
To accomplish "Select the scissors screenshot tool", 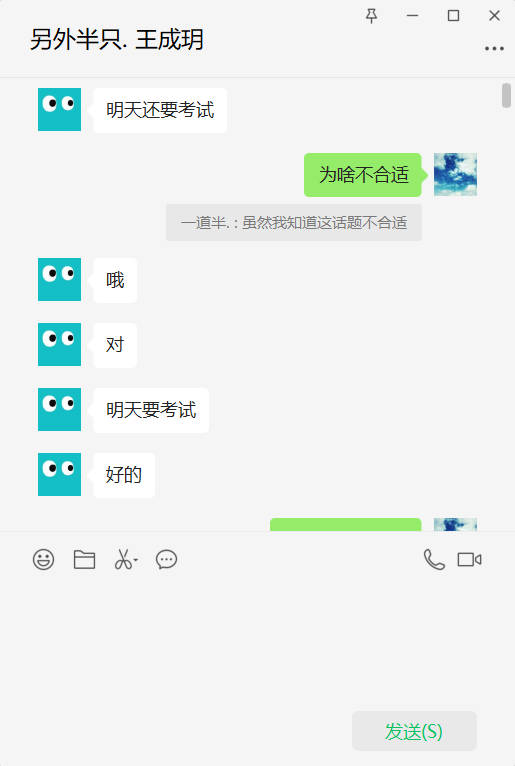I will click(x=123, y=560).
